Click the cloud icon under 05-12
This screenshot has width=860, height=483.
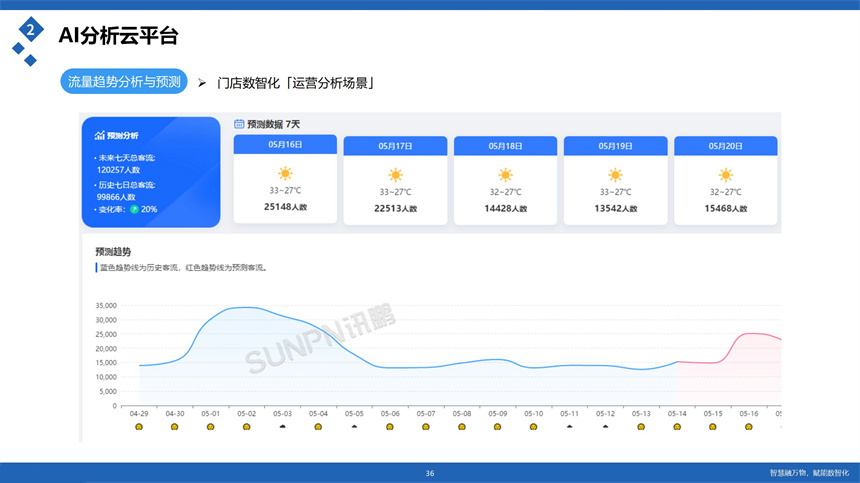606,426
